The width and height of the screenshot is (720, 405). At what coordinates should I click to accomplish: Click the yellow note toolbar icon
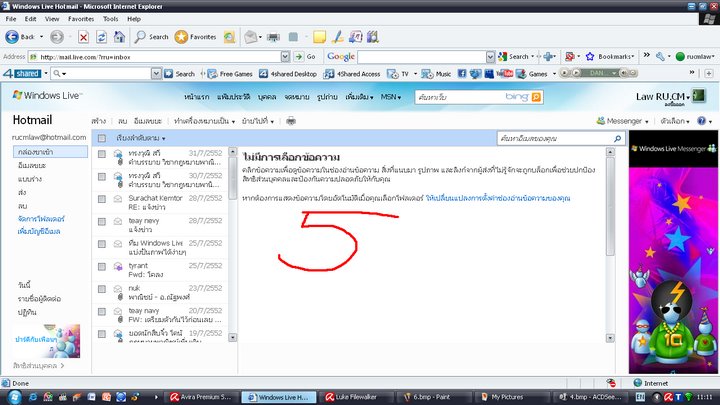point(319,37)
